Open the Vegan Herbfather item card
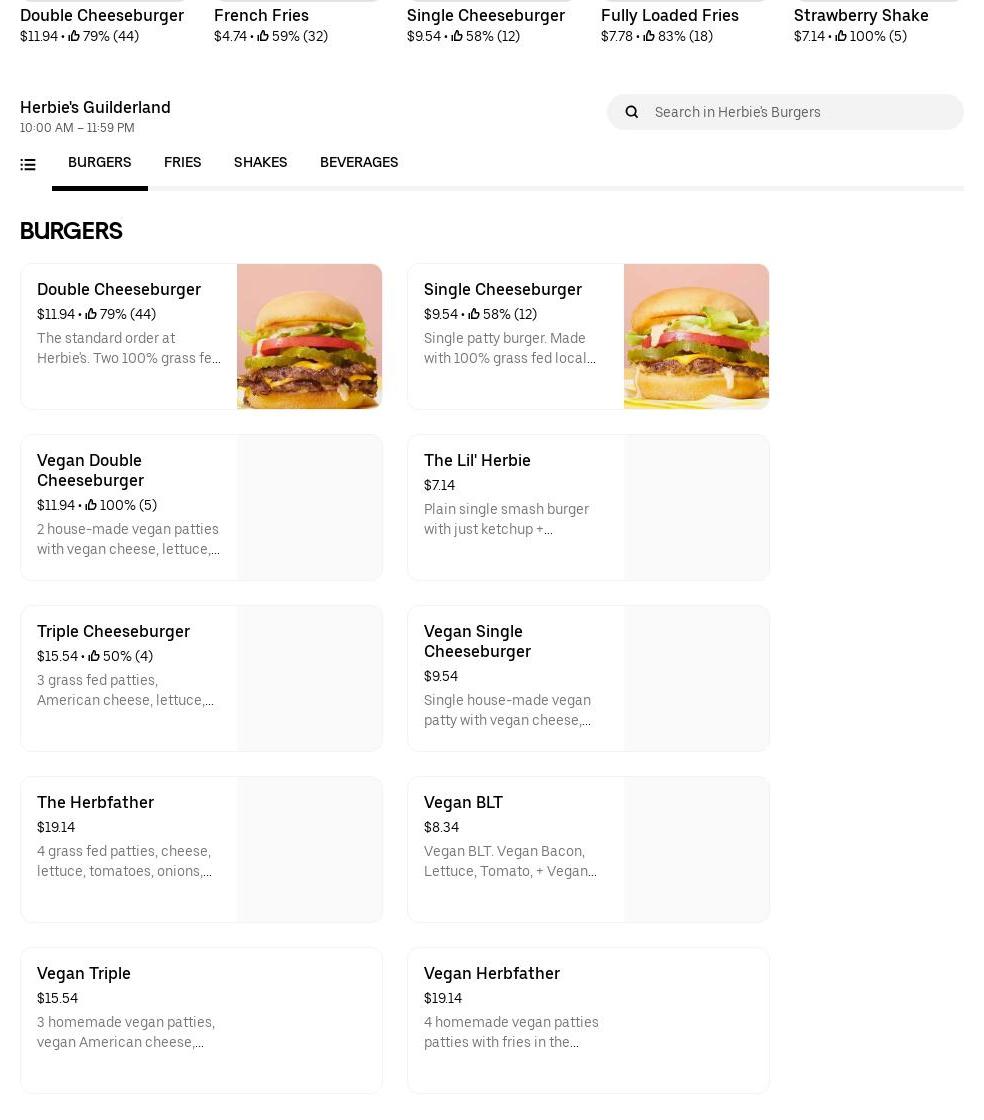 pos(588,1020)
